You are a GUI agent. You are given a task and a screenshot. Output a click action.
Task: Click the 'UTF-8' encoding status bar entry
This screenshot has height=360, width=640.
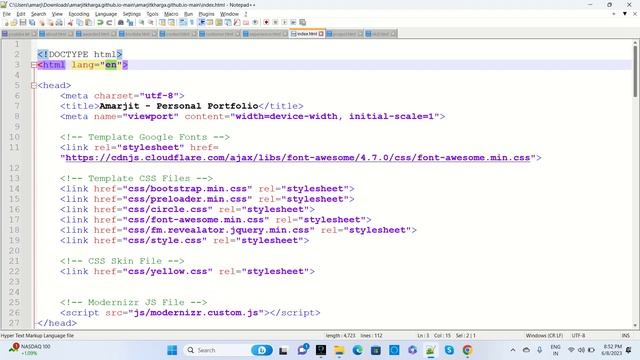[578, 336]
